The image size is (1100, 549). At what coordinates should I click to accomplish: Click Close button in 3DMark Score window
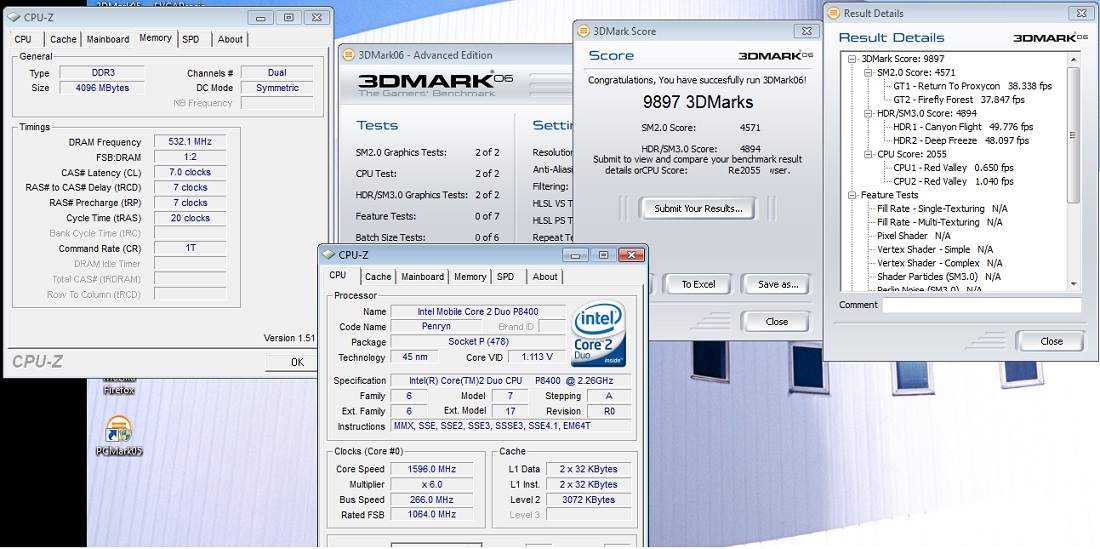[x=777, y=322]
